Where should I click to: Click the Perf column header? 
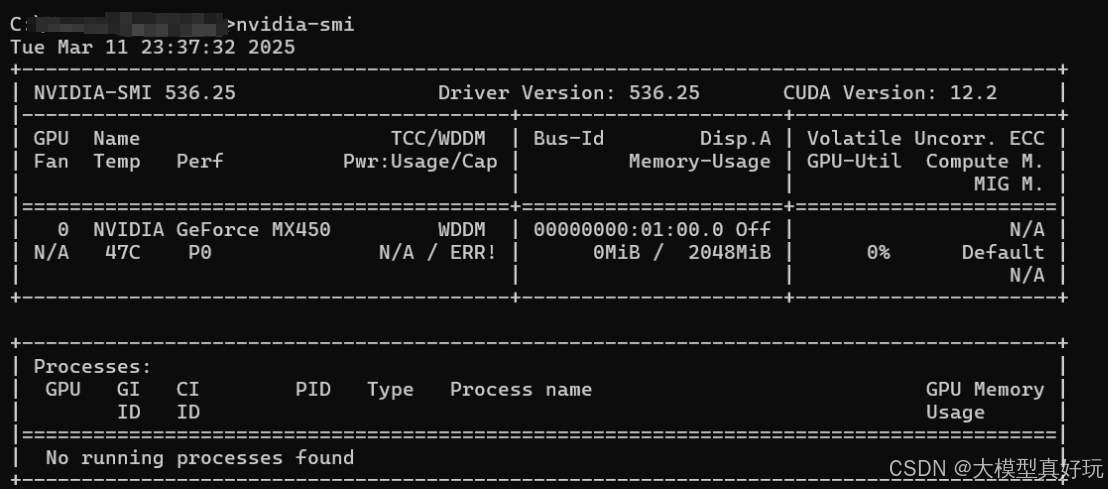[x=200, y=162]
